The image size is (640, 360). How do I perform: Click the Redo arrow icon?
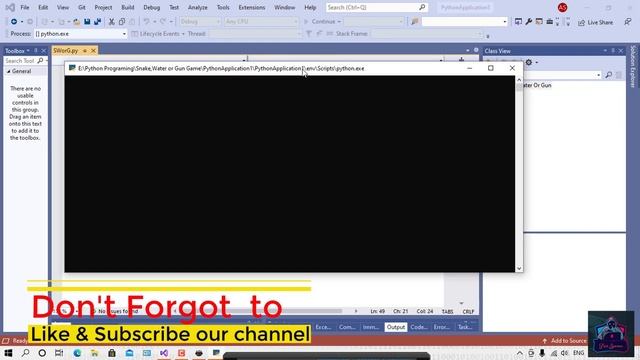163,22
